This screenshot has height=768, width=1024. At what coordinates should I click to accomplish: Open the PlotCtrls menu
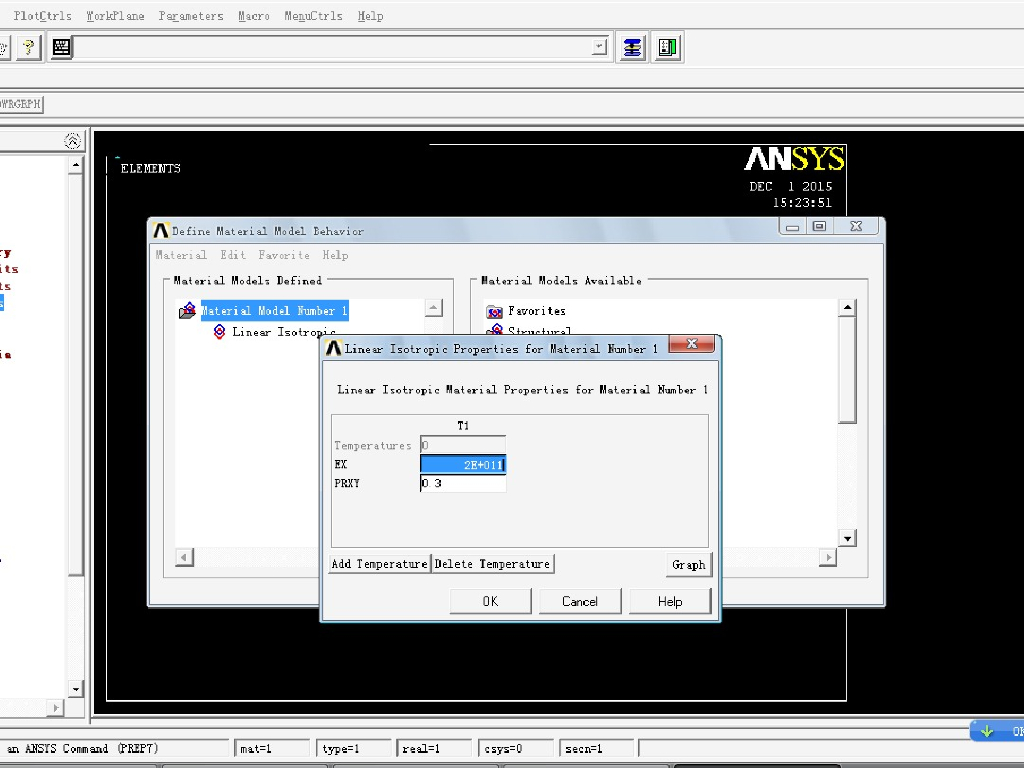click(42, 16)
